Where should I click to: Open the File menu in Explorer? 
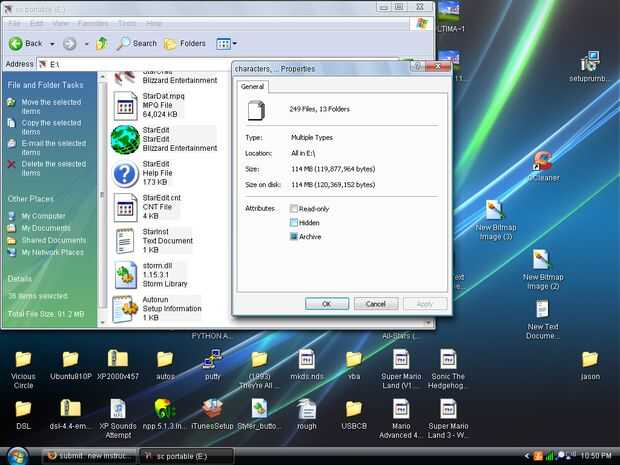[x=15, y=23]
